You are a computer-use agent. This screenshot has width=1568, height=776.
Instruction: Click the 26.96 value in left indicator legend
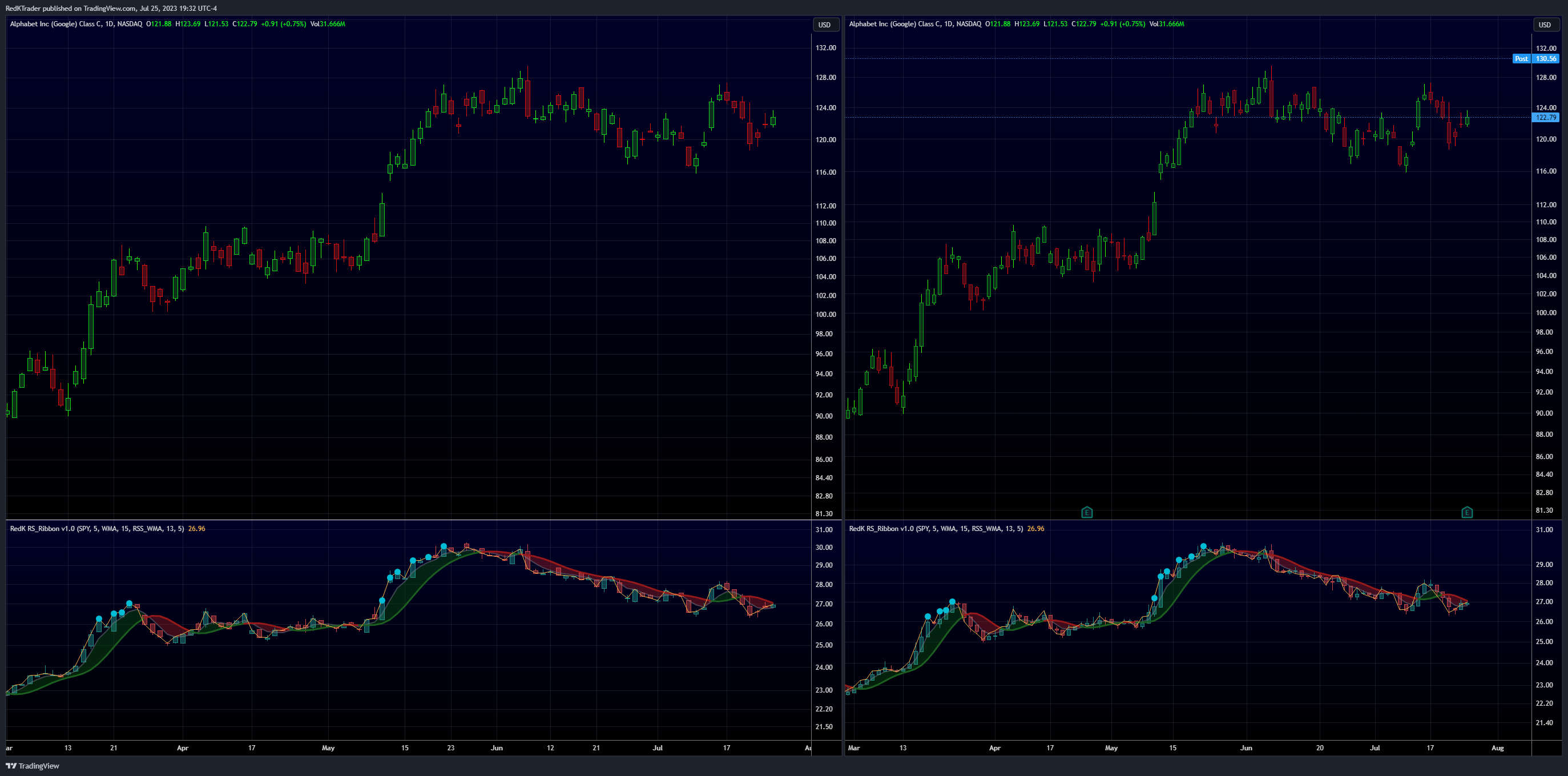click(x=196, y=528)
